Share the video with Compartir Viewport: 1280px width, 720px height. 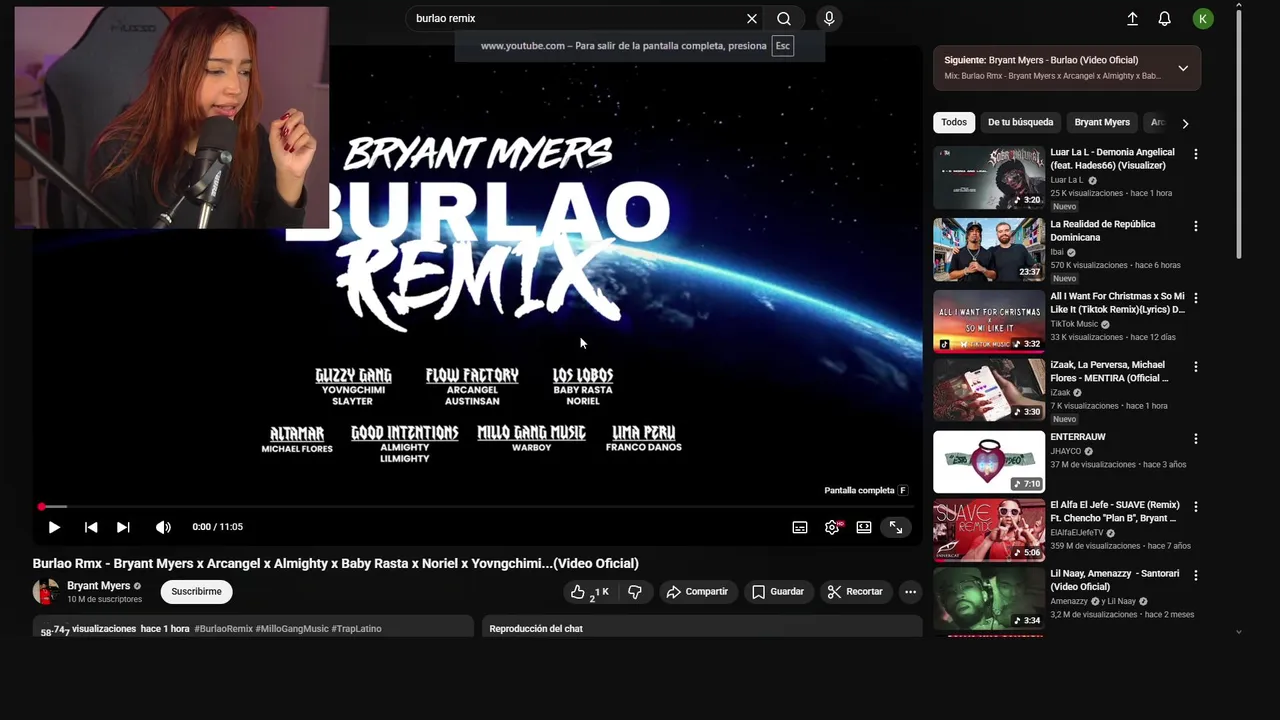tap(697, 592)
